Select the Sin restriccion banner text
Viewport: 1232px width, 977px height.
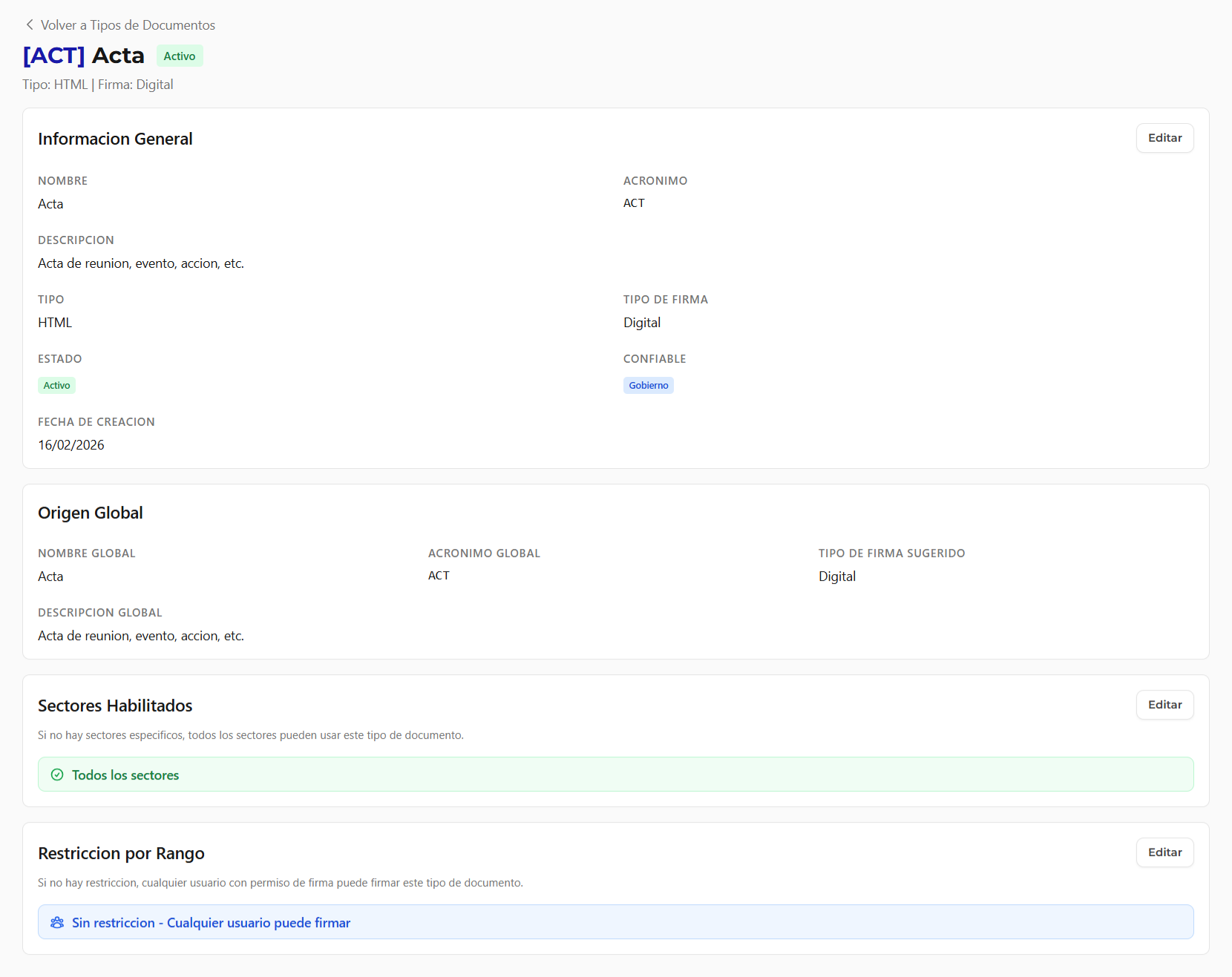click(x=211, y=923)
